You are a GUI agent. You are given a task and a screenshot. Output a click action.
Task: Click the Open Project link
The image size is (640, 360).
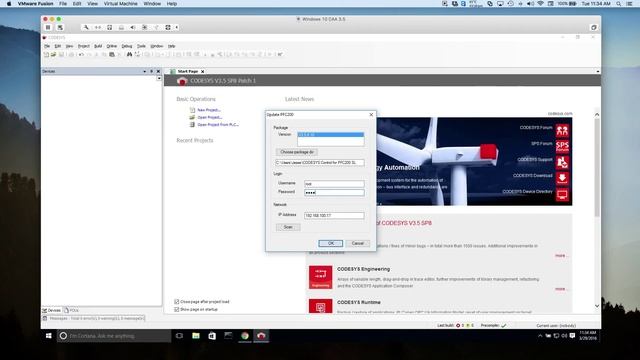(x=210, y=117)
